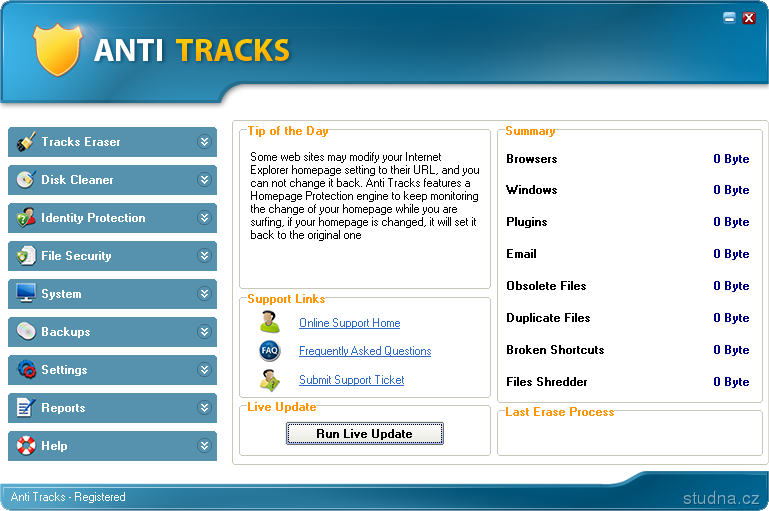Click the Obsolete Files summary label

click(546, 285)
